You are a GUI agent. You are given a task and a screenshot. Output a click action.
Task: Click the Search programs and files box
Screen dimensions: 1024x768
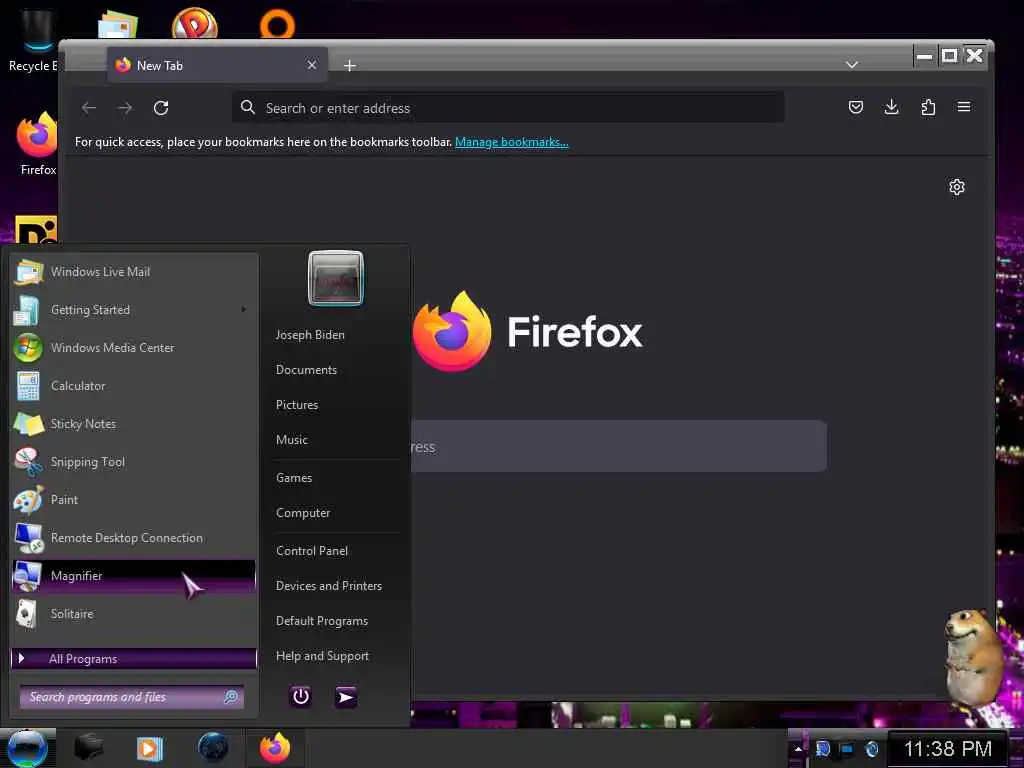[132, 697]
